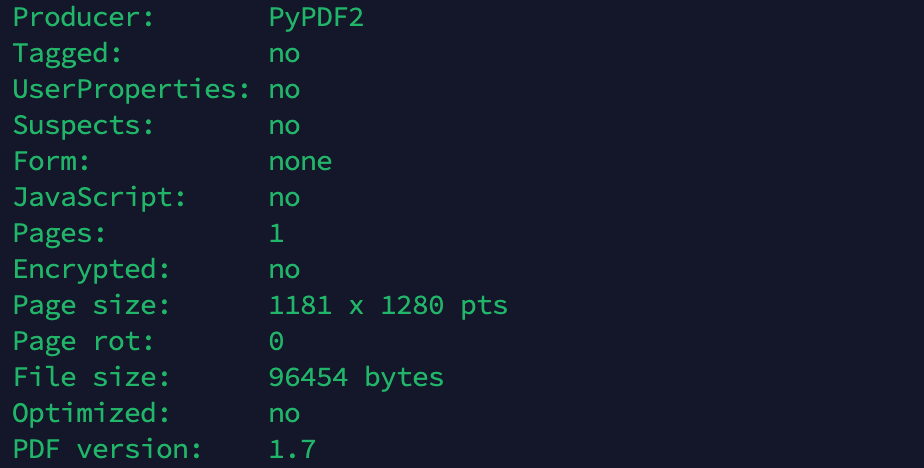This screenshot has height=468, width=924.
Task: Click the JavaScript label
Action: 99,198
